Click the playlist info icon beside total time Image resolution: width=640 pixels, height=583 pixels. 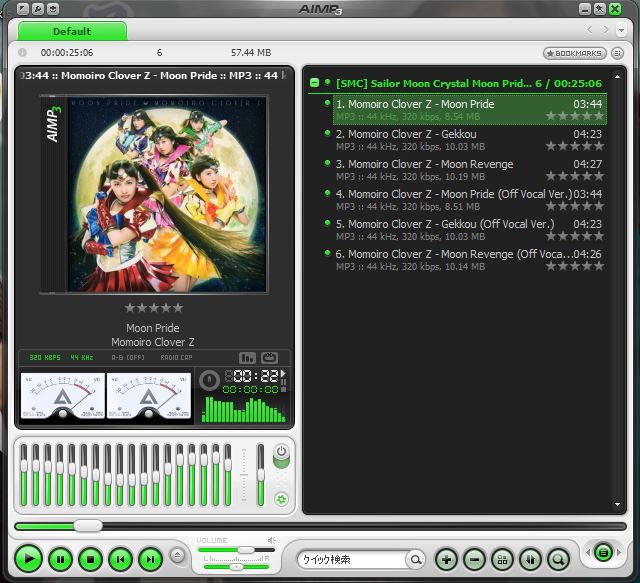pyautogui.click(x=22, y=52)
